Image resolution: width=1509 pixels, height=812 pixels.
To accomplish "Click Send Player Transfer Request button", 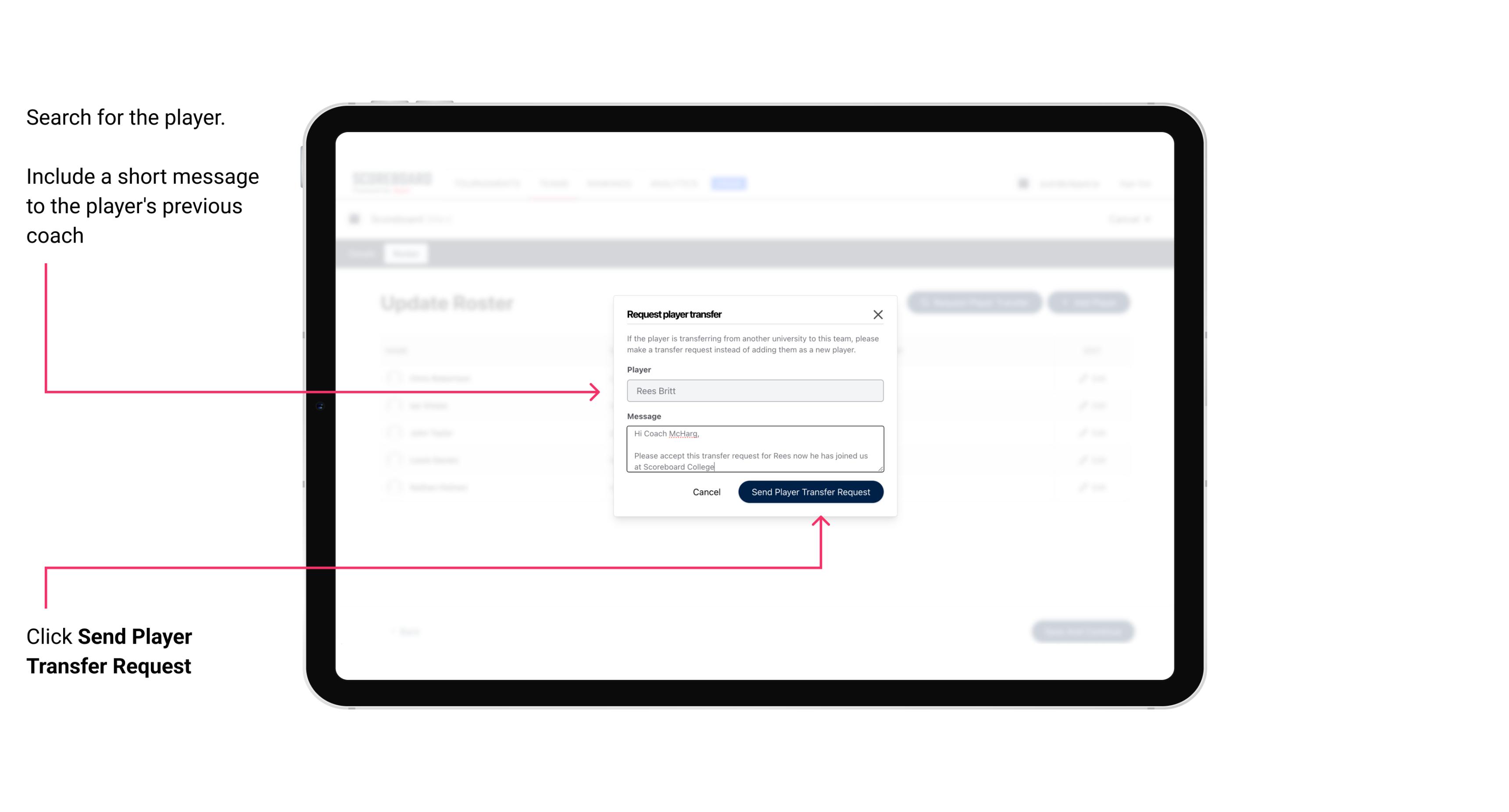I will pyautogui.click(x=811, y=491).
